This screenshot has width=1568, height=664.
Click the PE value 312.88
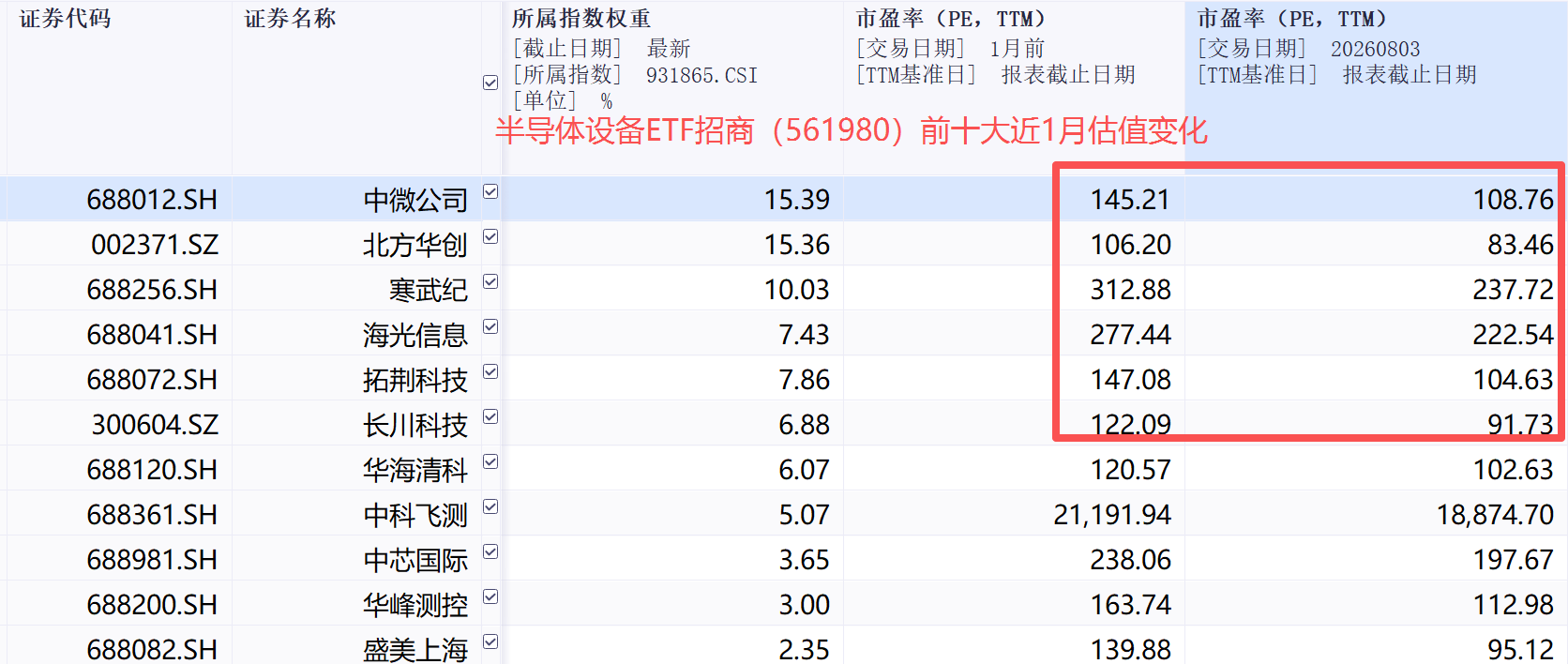click(x=1131, y=290)
